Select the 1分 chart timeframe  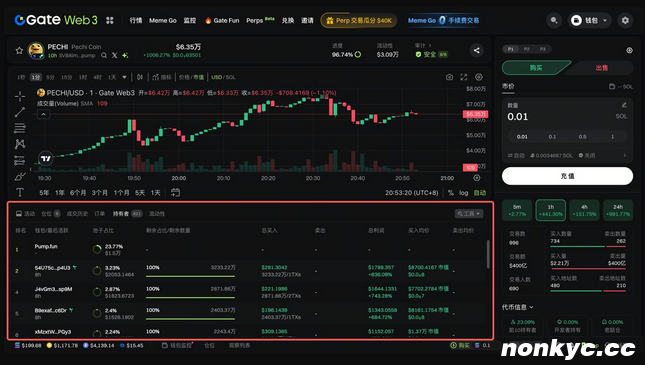pos(36,77)
